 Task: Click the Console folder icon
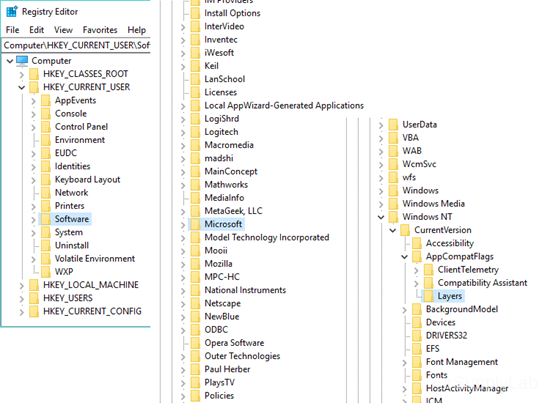[x=46, y=114]
